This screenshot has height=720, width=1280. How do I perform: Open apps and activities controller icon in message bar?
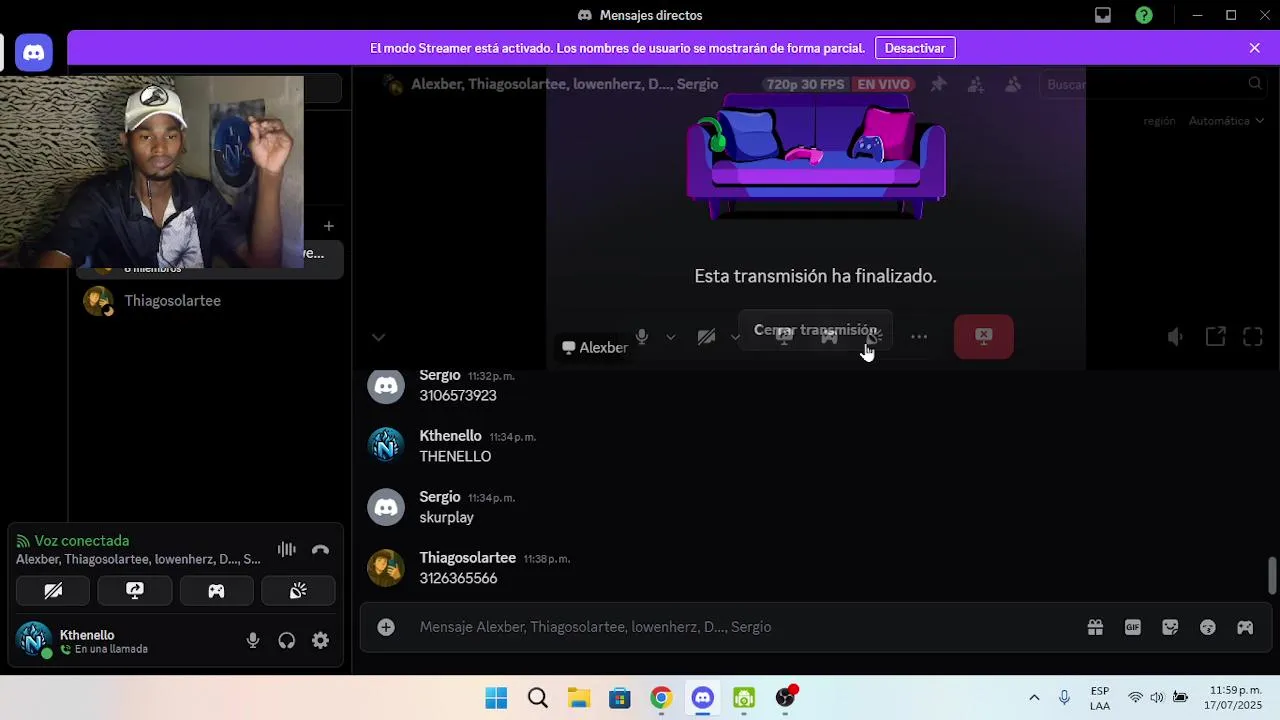coord(1245,627)
